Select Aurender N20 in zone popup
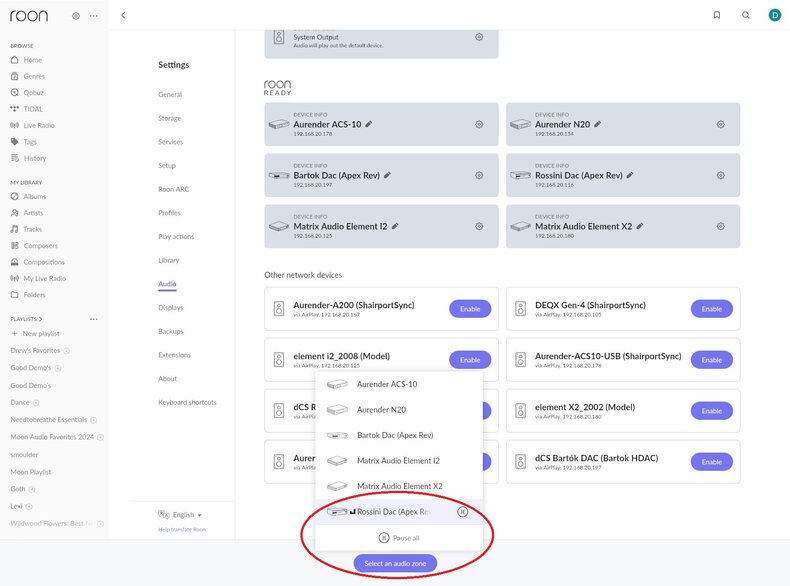 pos(381,410)
